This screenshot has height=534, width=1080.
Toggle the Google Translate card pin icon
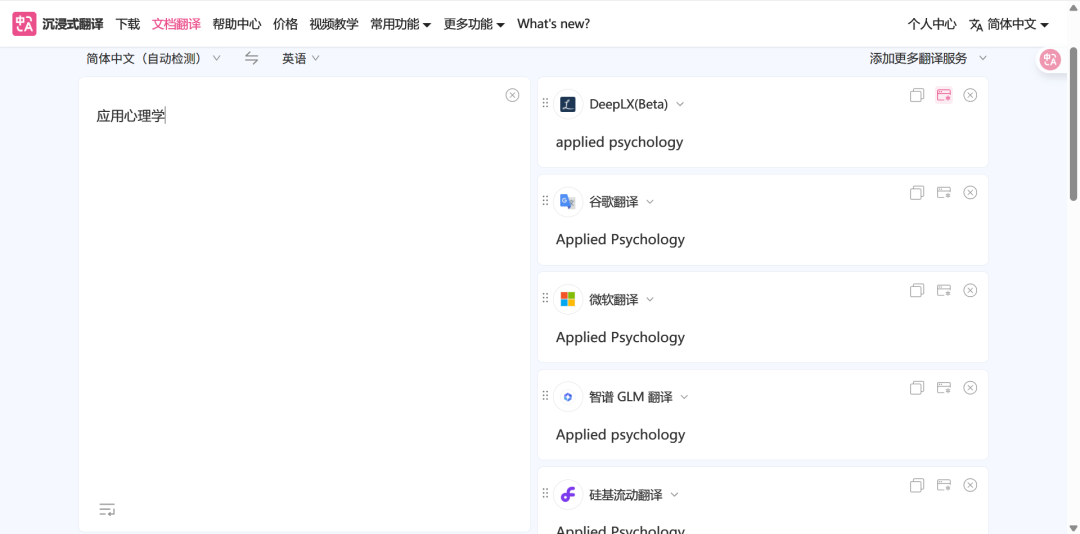[943, 193]
